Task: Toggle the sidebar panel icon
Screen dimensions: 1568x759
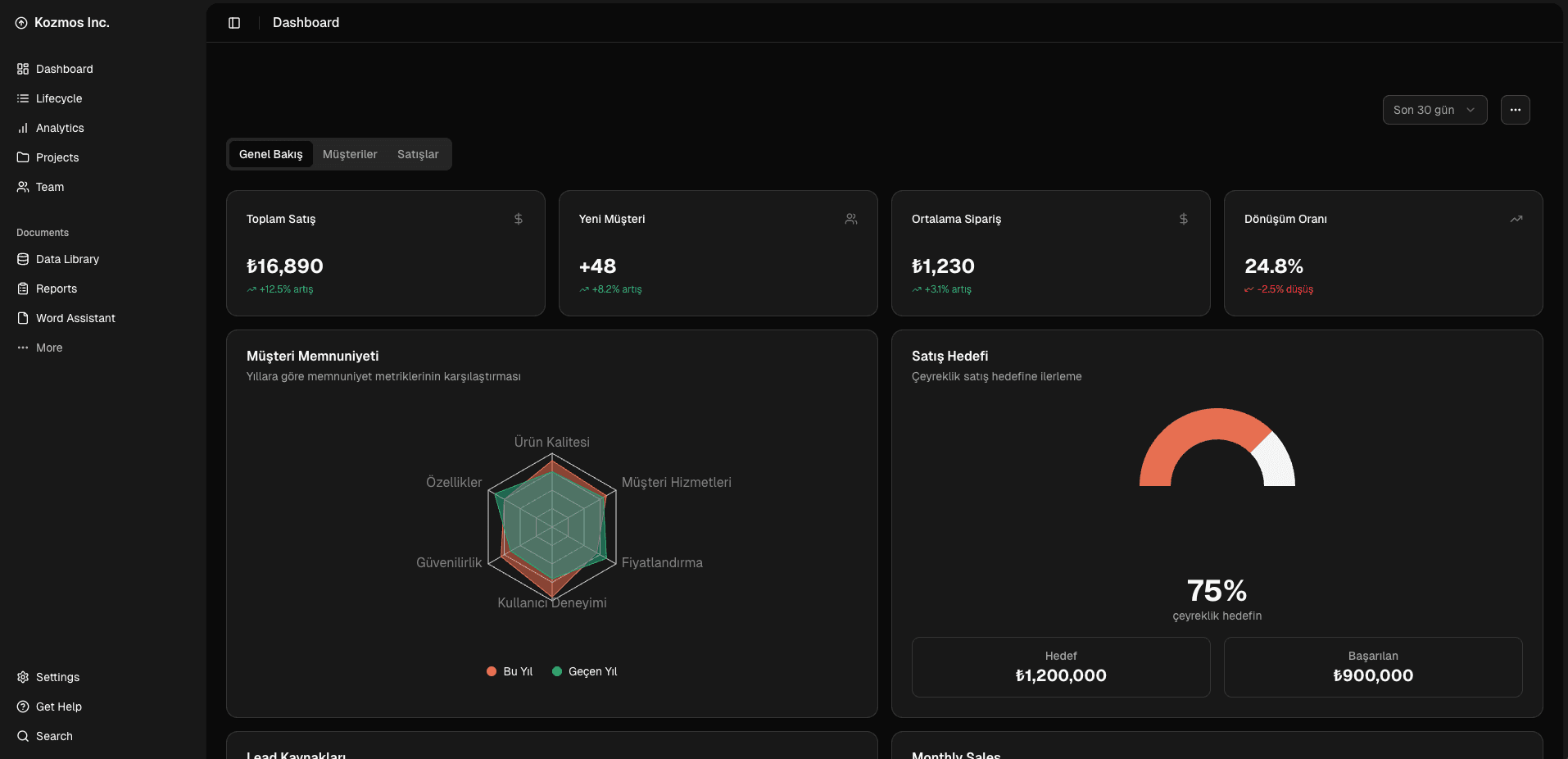Action: (234, 23)
